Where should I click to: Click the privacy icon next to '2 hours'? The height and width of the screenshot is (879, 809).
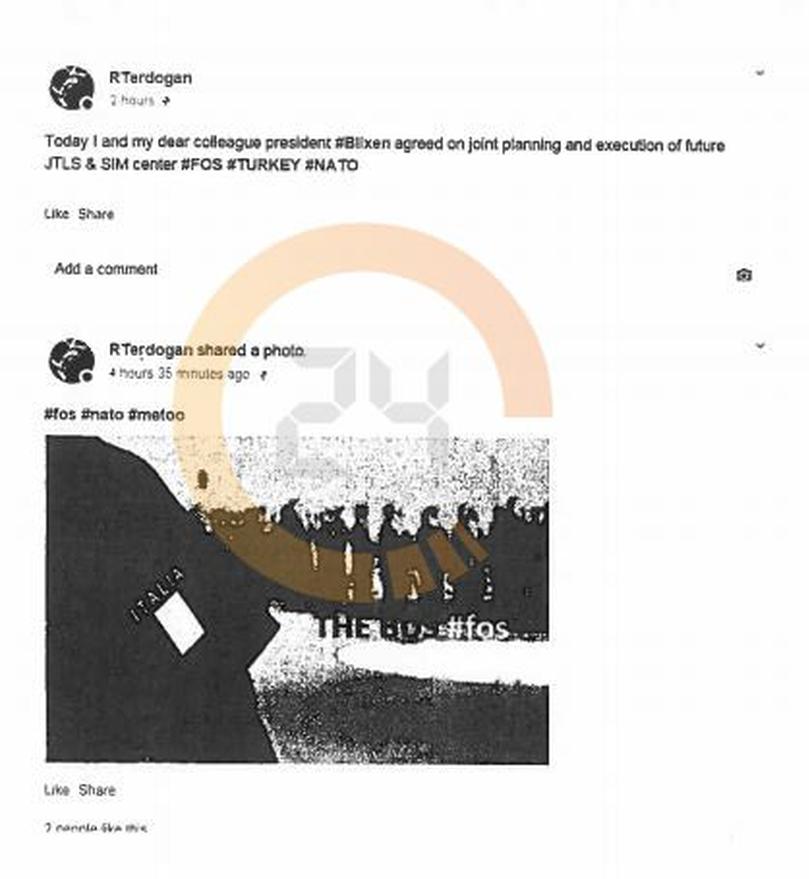click(x=165, y=101)
